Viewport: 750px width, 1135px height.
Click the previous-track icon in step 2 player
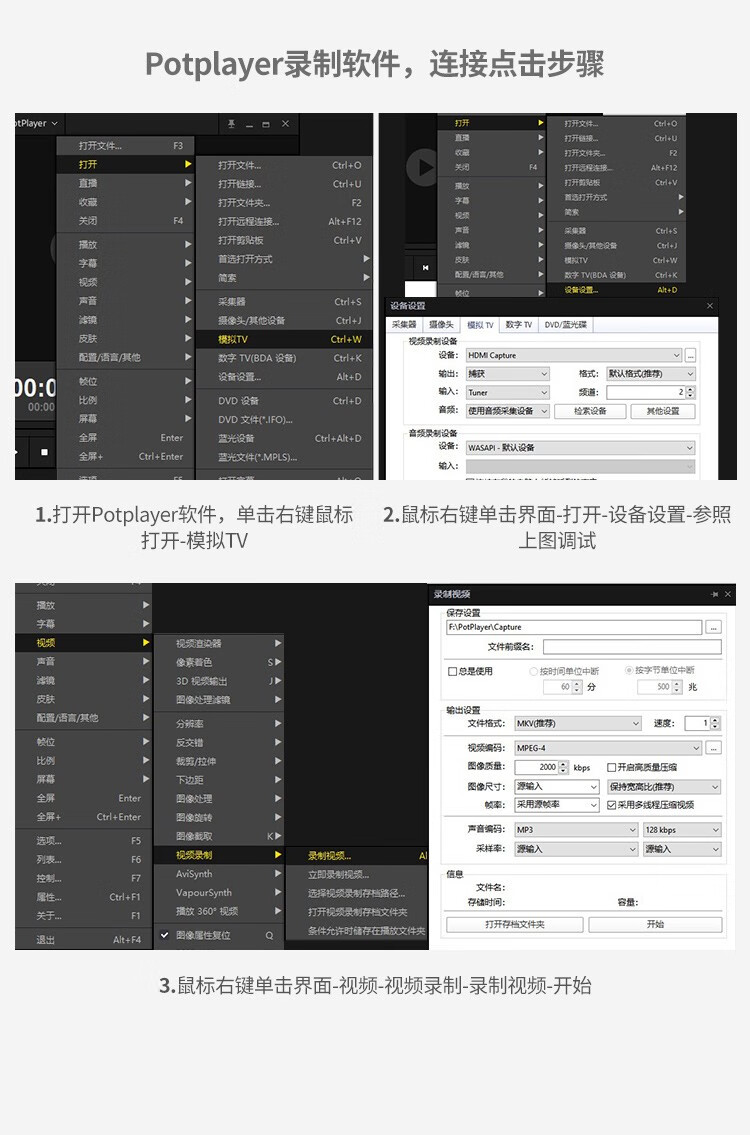click(425, 268)
